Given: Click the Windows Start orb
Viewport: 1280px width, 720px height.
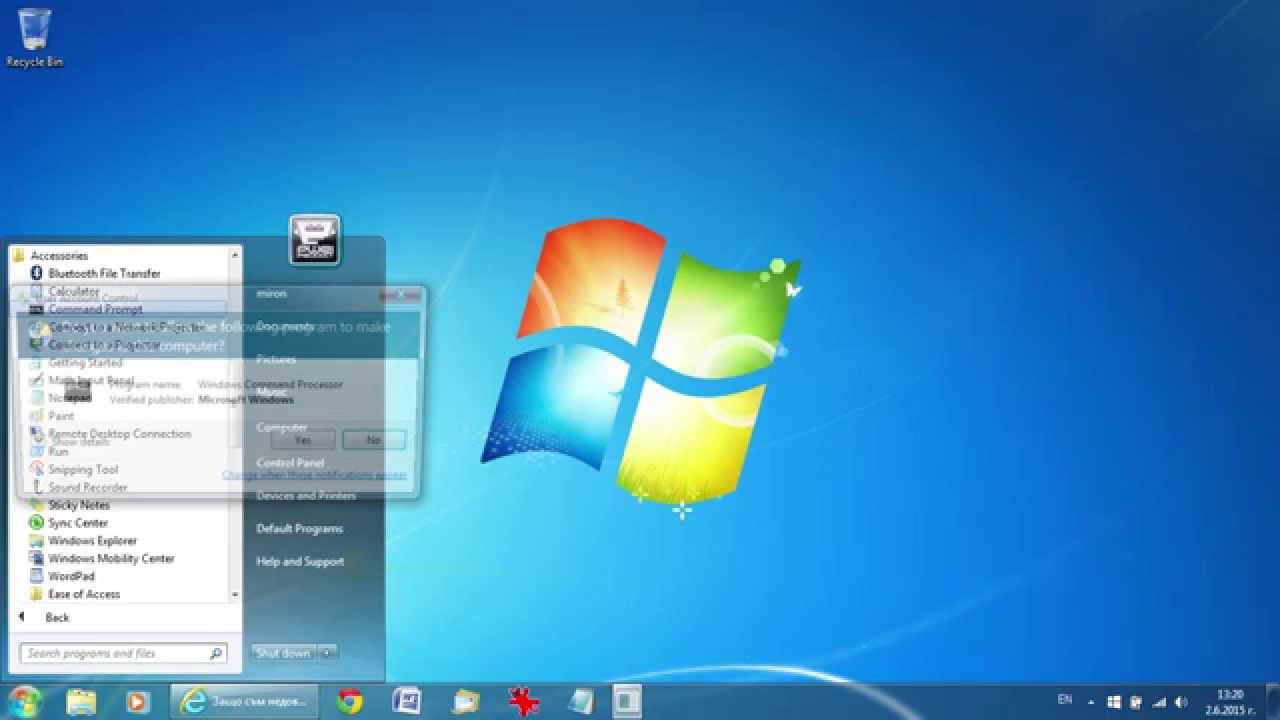Looking at the screenshot, I should click(24, 701).
